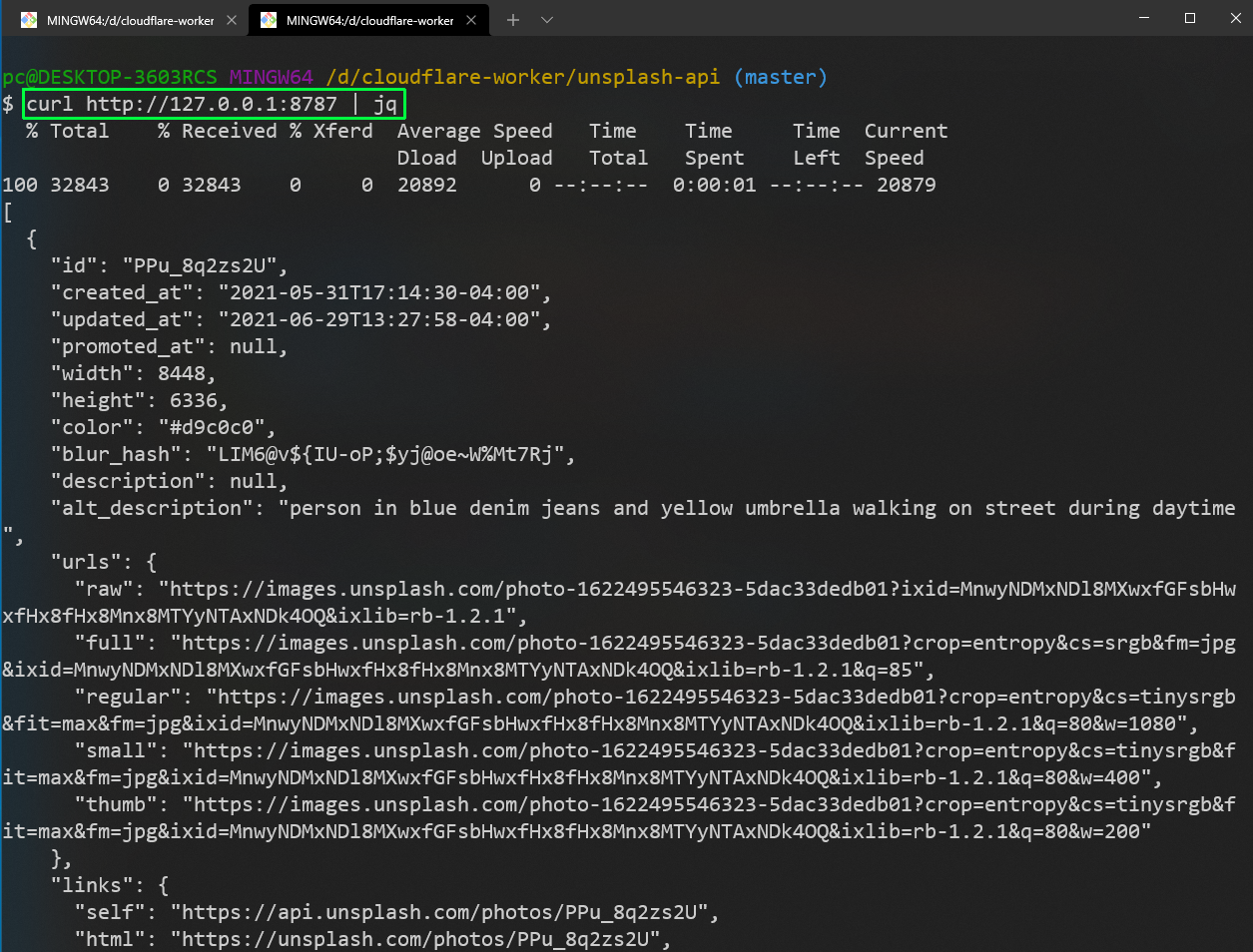Close the terminal window

[x=1234, y=18]
